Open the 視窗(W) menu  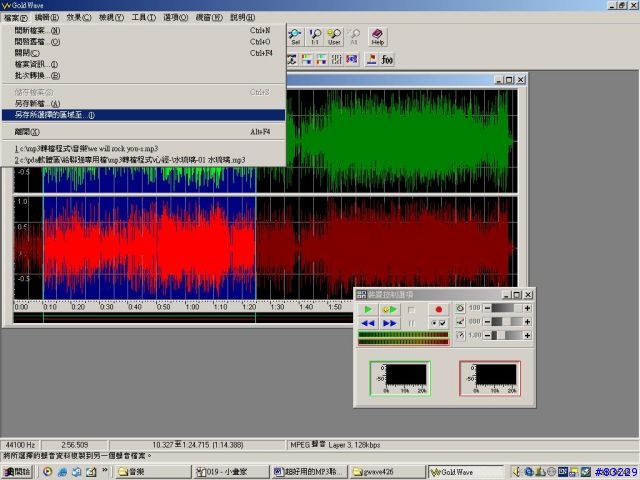209,18
